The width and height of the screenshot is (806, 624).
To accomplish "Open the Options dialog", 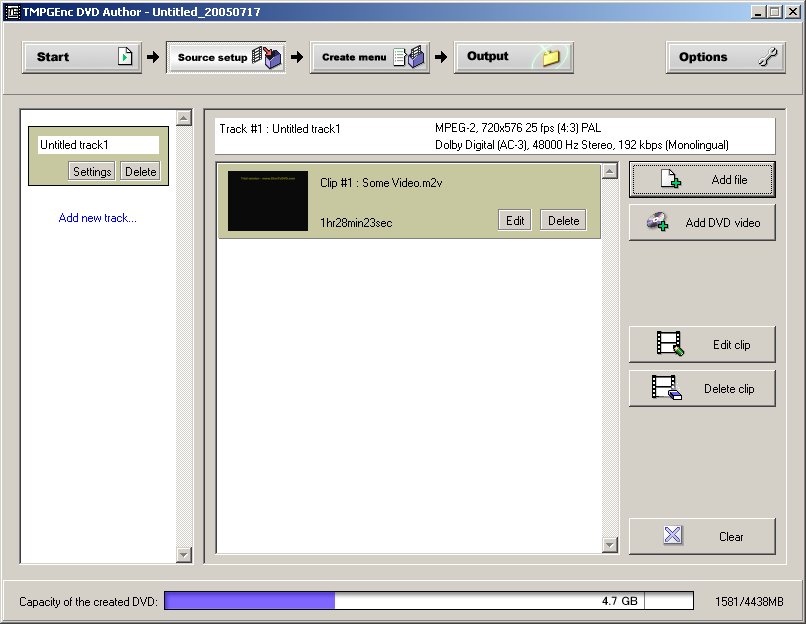I will [726, 57].
